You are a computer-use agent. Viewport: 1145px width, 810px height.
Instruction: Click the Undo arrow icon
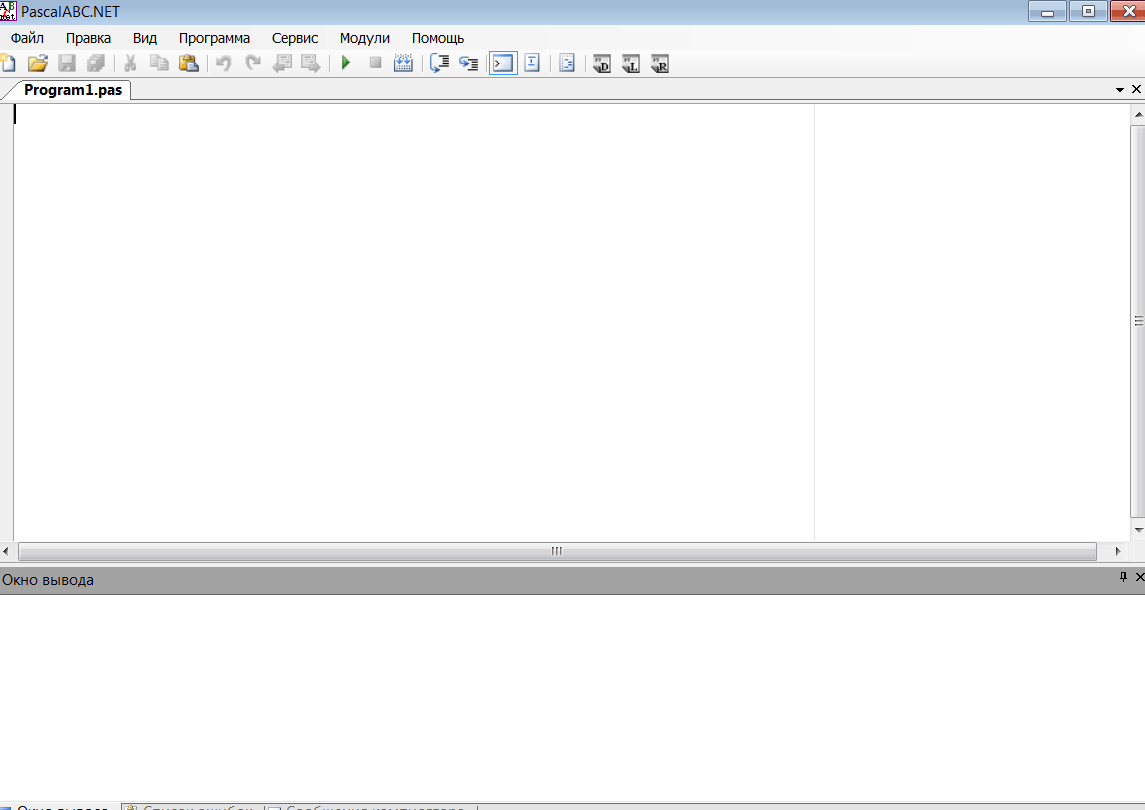click(x=223, y=64)
